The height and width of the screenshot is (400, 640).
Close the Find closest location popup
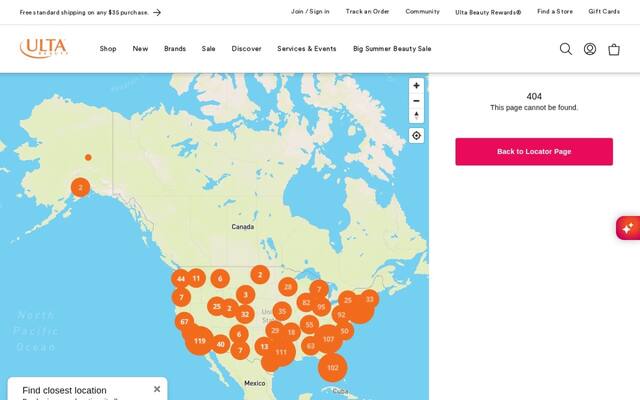pos(157,389)
